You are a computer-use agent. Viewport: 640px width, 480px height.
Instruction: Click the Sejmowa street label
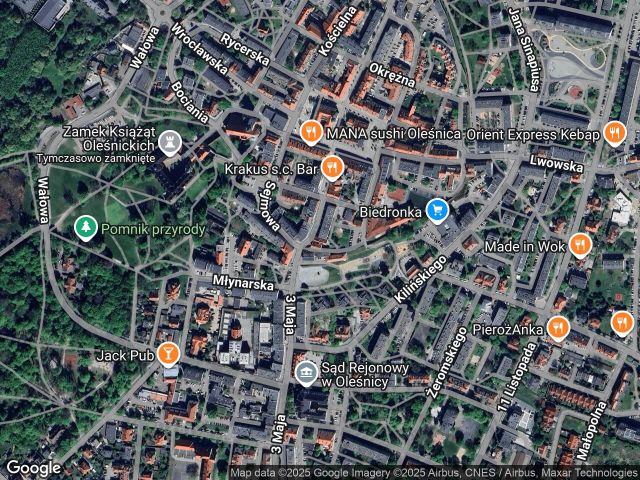point(272,206)
